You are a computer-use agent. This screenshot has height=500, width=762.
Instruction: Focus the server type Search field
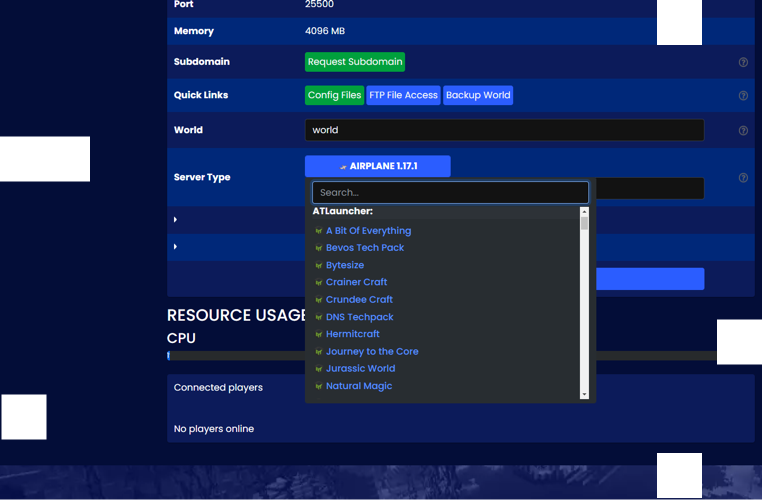tap(450, 192)
